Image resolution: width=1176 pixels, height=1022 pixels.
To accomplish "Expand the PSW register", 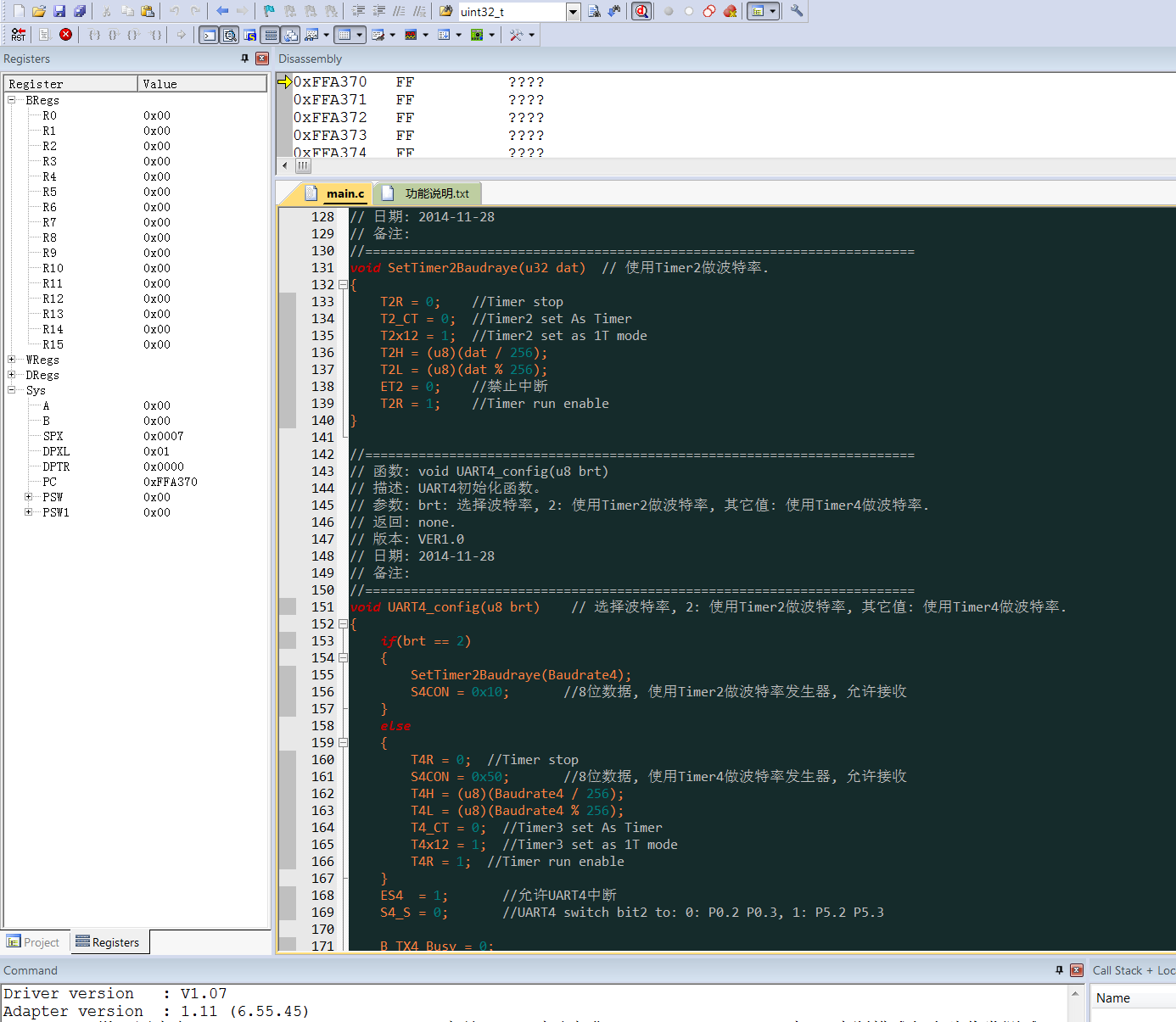I will click(x=29, y=497).
